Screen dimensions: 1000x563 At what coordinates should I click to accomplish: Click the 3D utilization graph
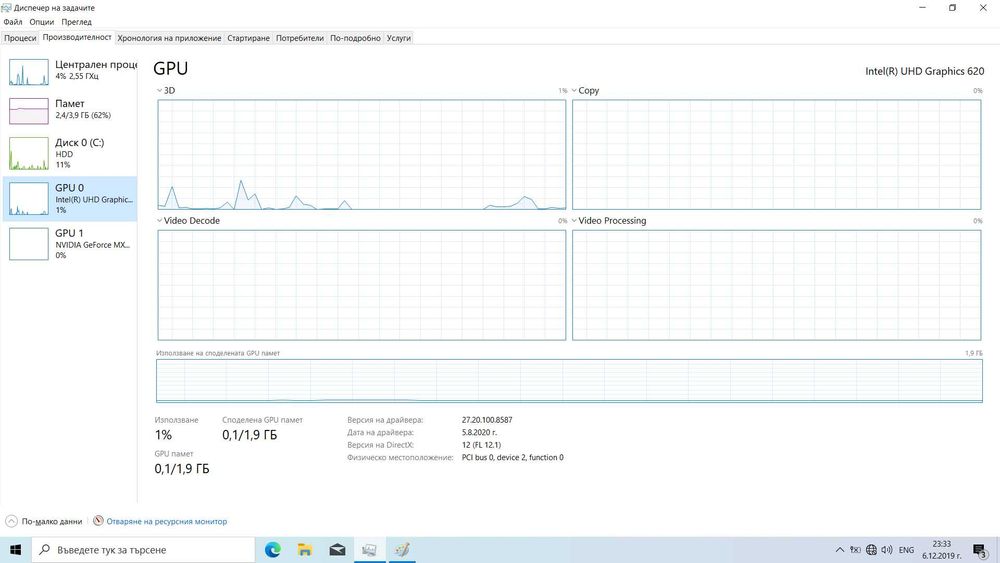pyautogui.click(x=362, y=154)
